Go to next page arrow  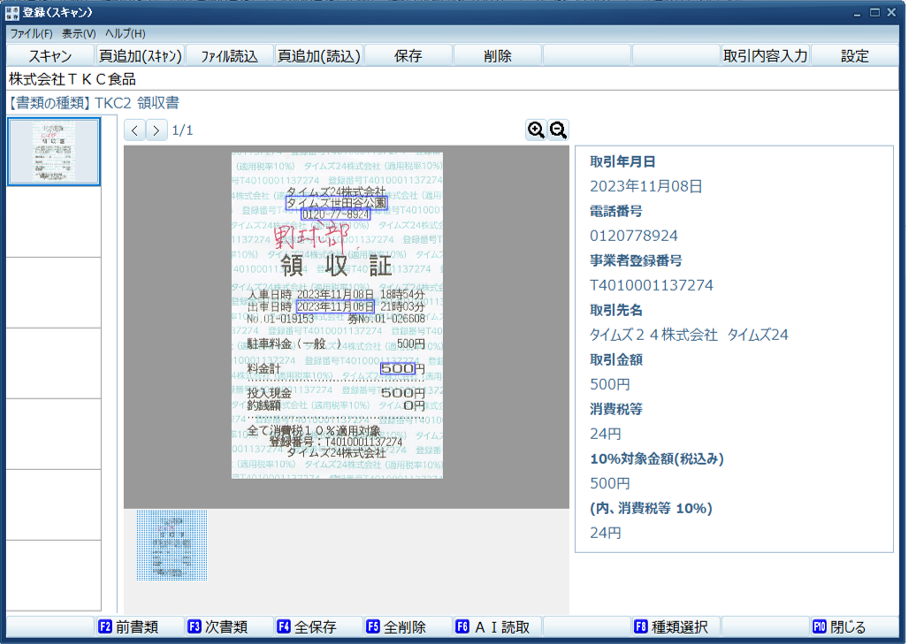(x=156, y=130)
